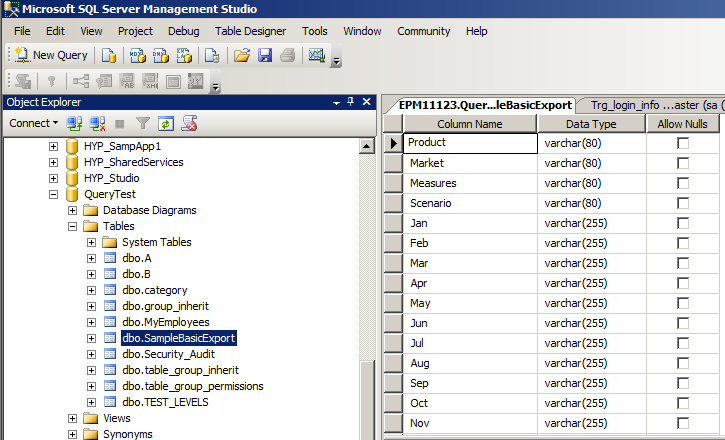This screenshot has width=725, height=440.
Task: Select the dbo.TEST_LEVELS table
Action: coord(165,403)
